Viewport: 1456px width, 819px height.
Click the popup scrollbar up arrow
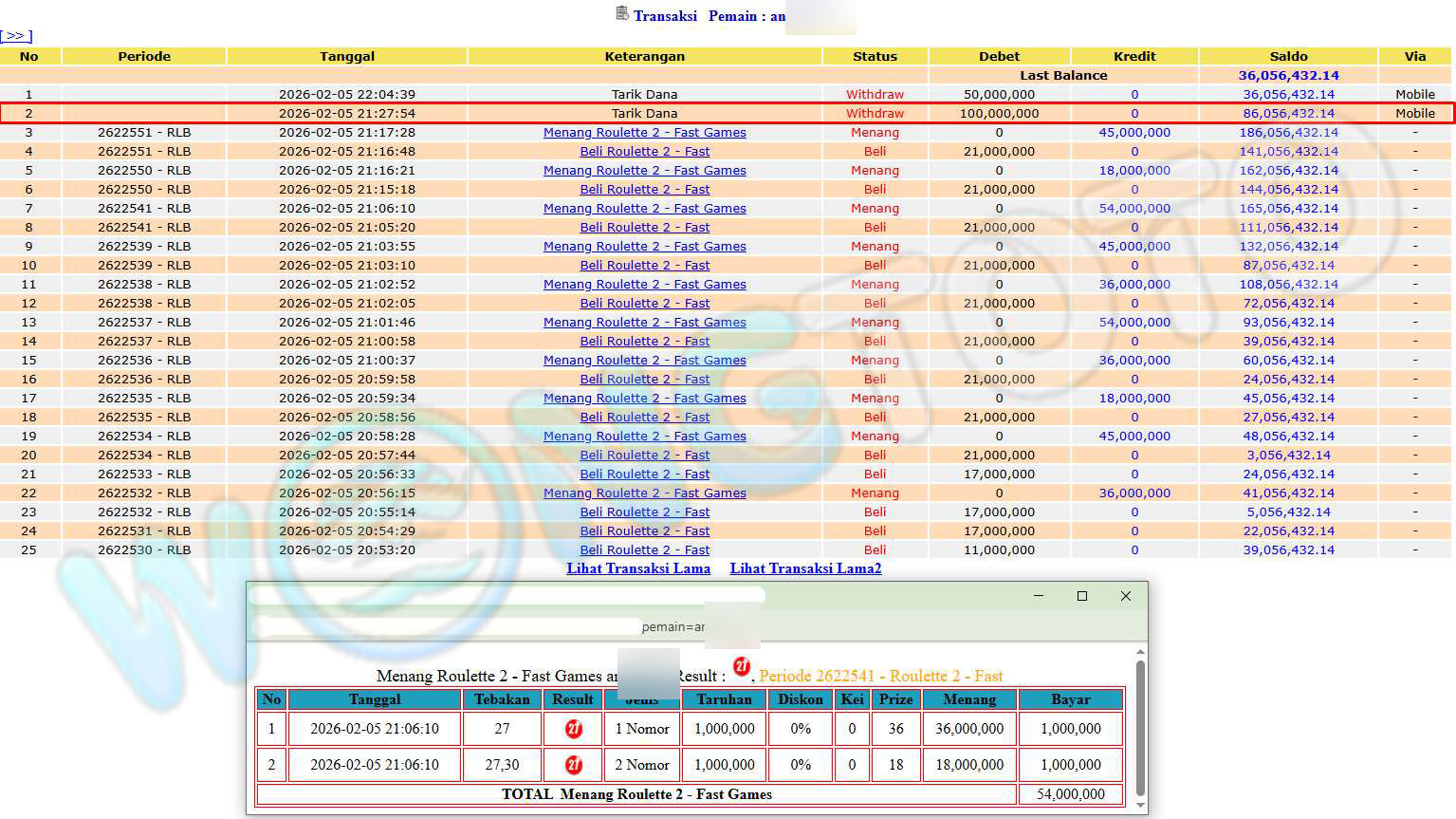click(x=1140, y=652)
